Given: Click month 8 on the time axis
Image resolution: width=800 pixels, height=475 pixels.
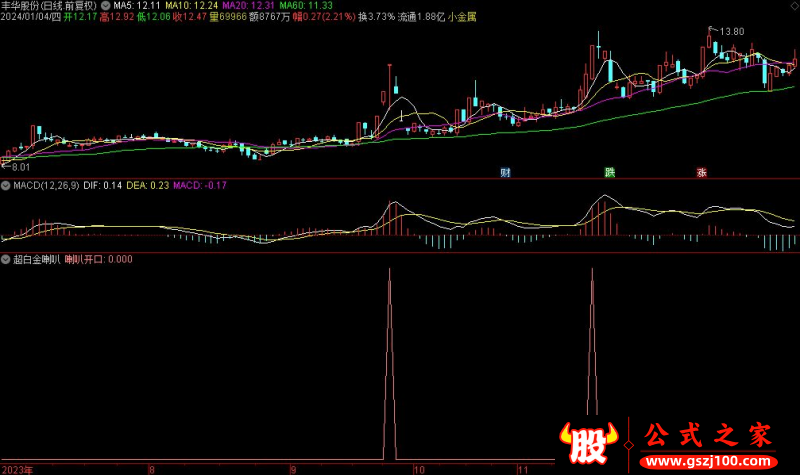Looking at the screenshot, I should [x=152, y=470].
